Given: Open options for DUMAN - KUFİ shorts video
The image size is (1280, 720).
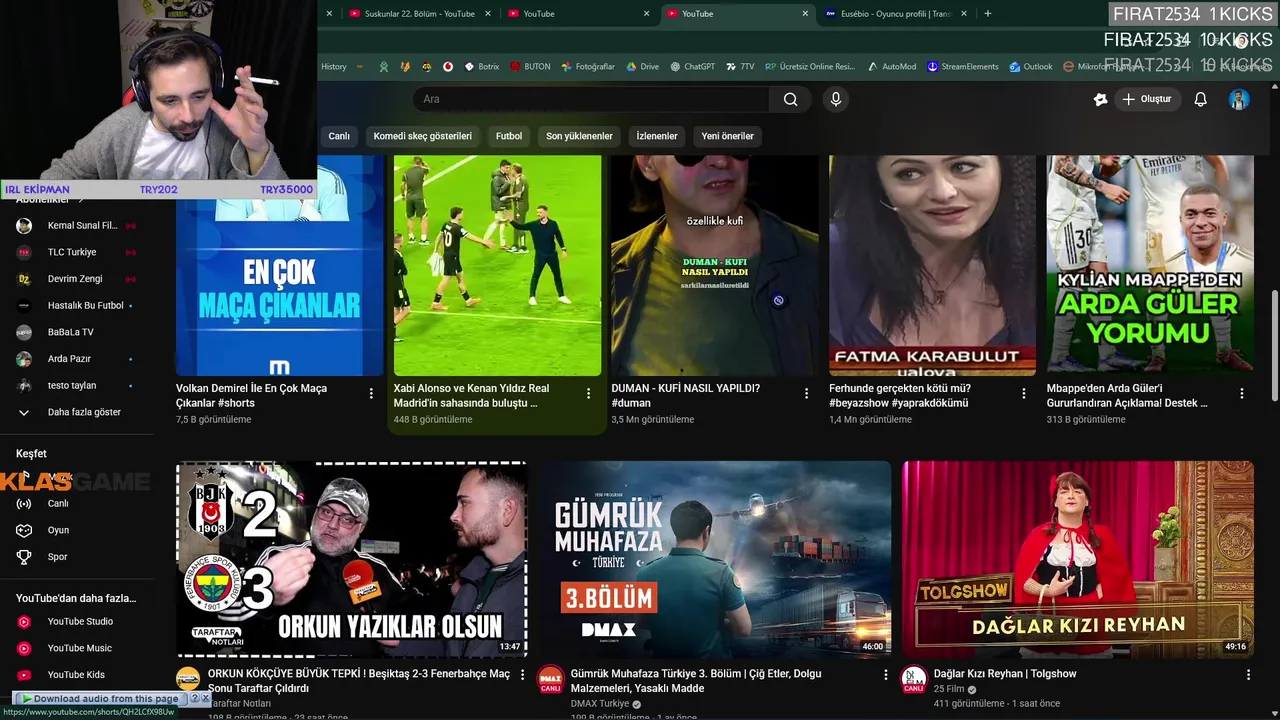Looking at the screenshot, I should (806, 394).
